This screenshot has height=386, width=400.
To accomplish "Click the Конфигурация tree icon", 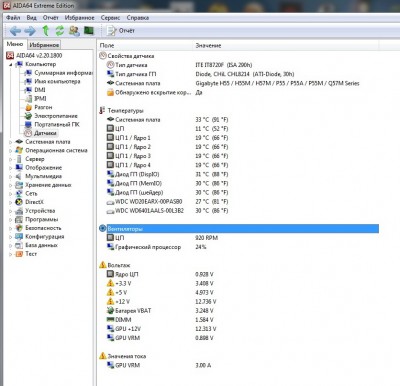I will click(19, 237).
